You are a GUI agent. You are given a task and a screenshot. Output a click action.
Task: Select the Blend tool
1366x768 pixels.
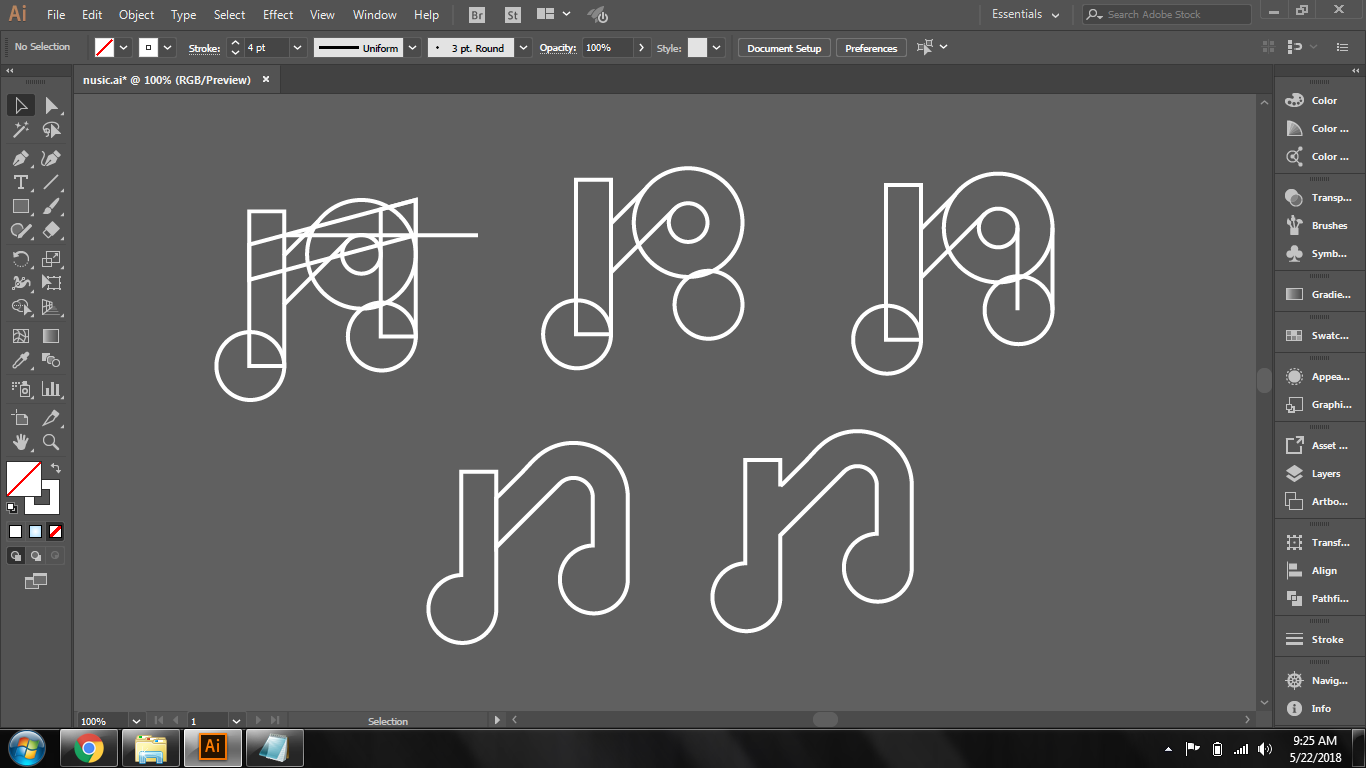click(x=51, y=360)
